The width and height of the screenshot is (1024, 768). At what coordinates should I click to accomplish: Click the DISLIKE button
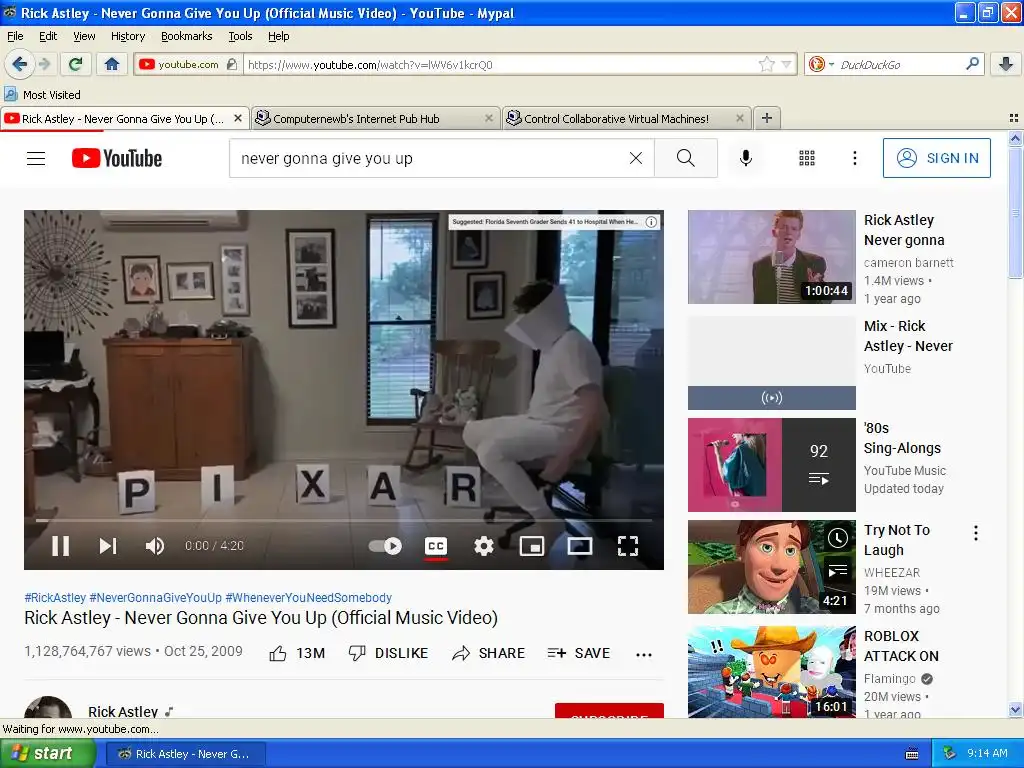click(389, 653)
